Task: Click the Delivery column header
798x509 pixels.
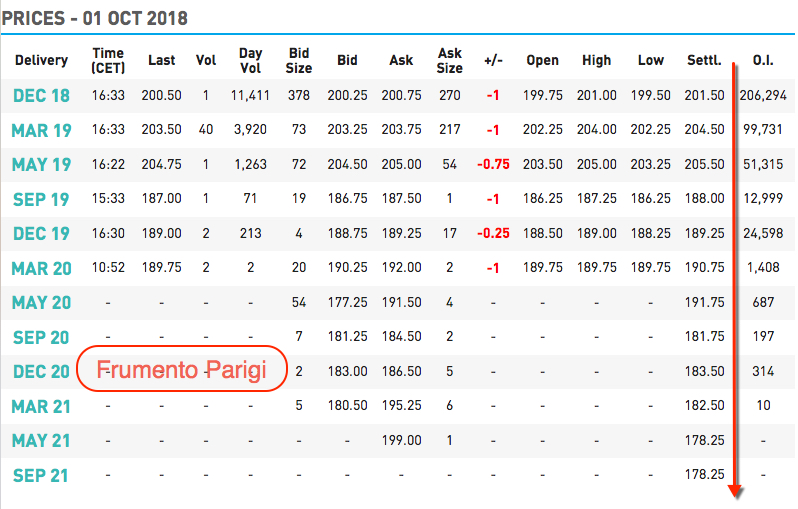Action: click(41, 60)
